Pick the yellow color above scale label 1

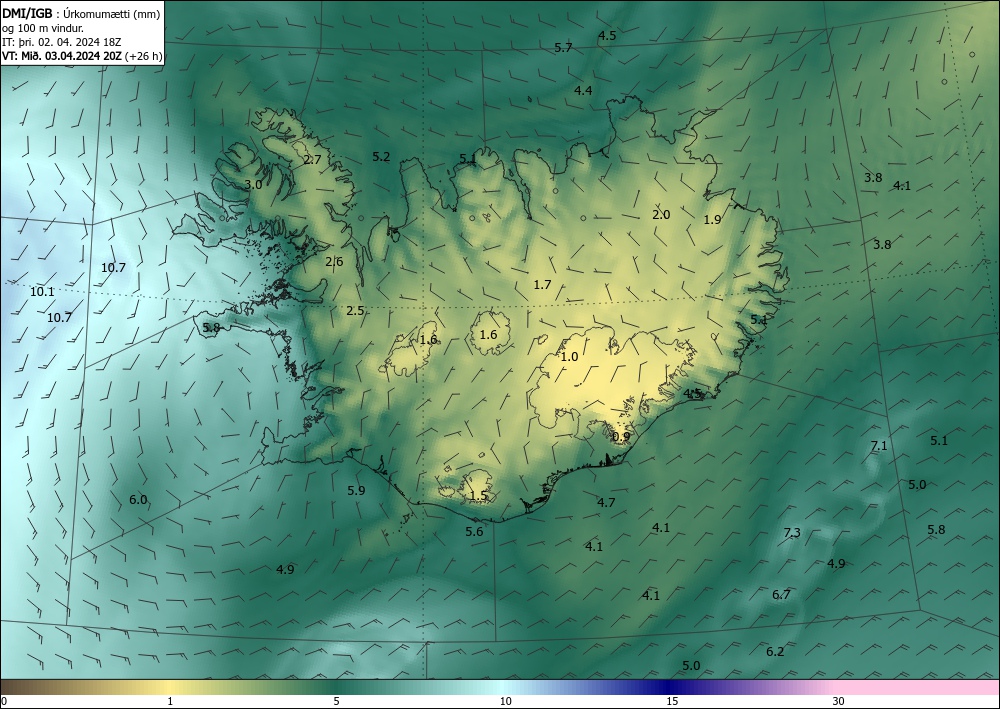[x=170, y=687]
